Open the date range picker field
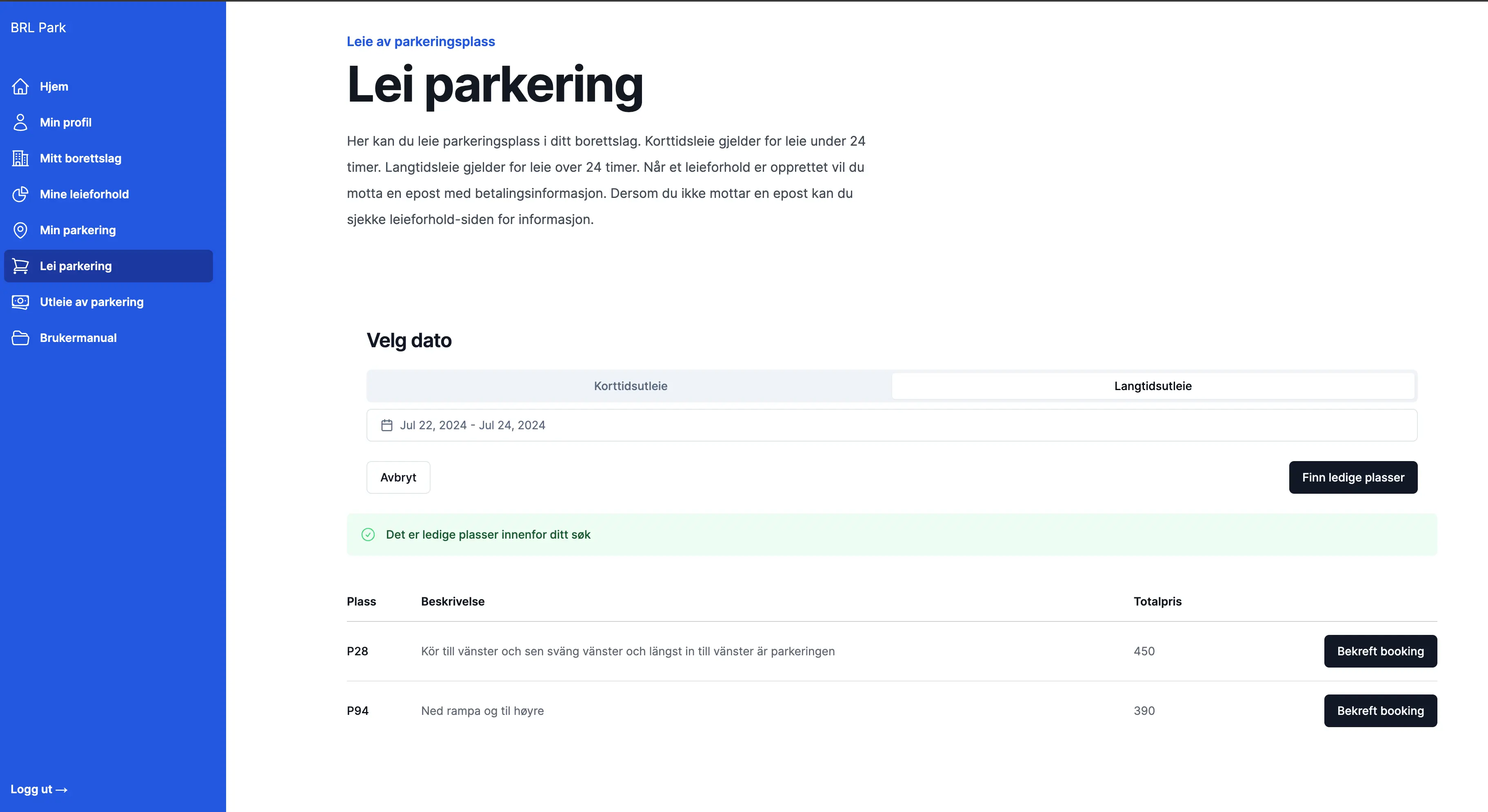The image size is (1488, 812). pyautogui.click(x=891, y=426)
